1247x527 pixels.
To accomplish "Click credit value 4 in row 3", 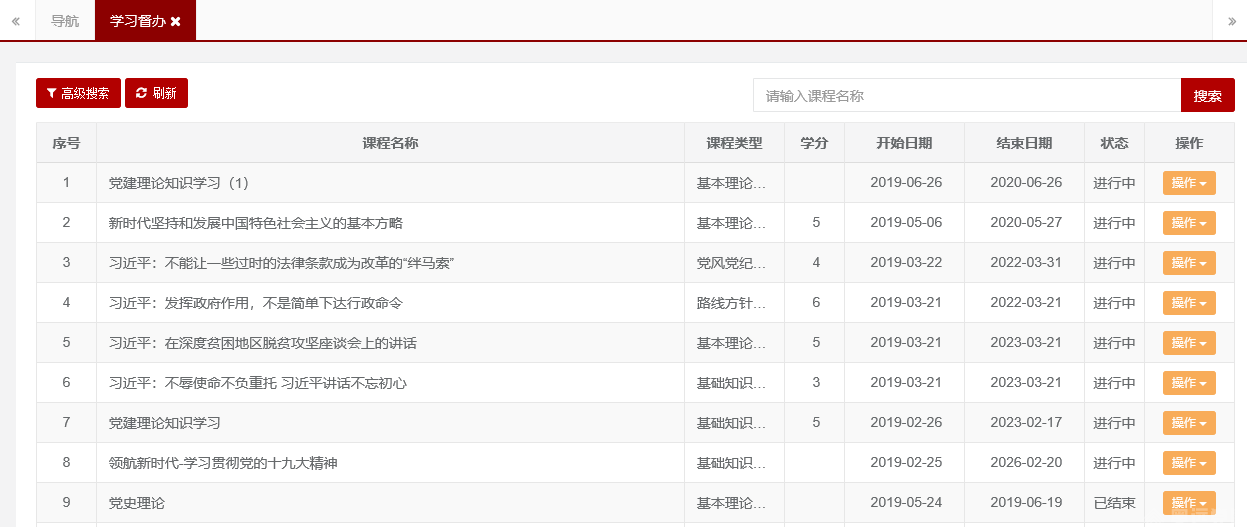I will [x=816, y=263].
